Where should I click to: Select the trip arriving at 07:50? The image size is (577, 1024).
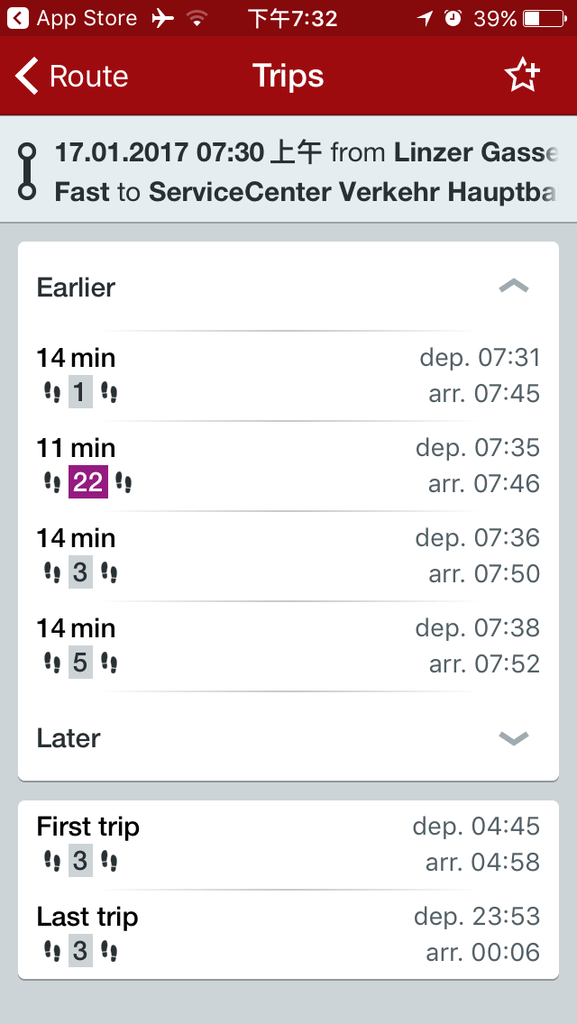pyautogui.click(x=288, y=556)
